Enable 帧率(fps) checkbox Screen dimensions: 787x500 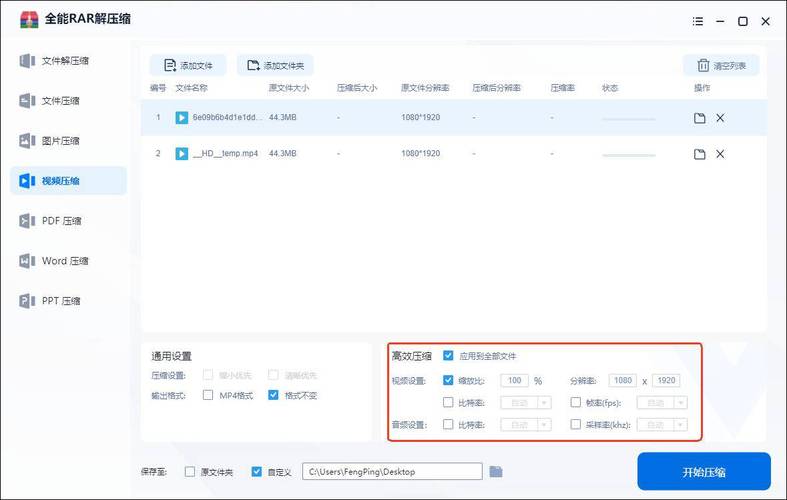[x=576, y=402]
